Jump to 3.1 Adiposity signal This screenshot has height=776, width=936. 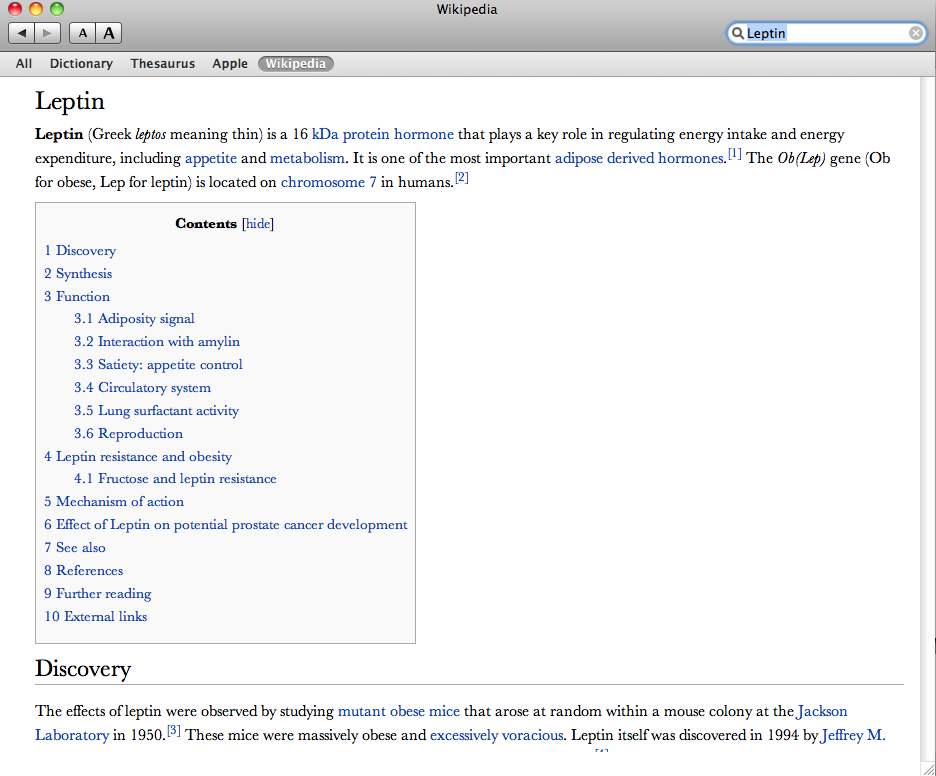(134, 319)
